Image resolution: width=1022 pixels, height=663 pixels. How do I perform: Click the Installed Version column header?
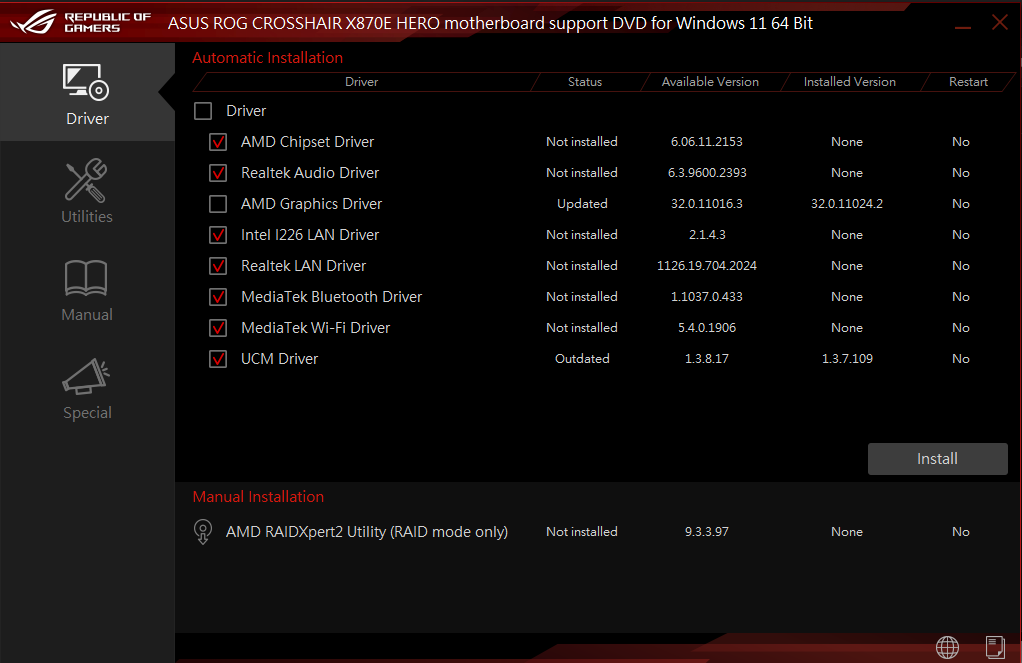[x=849, y=81]
